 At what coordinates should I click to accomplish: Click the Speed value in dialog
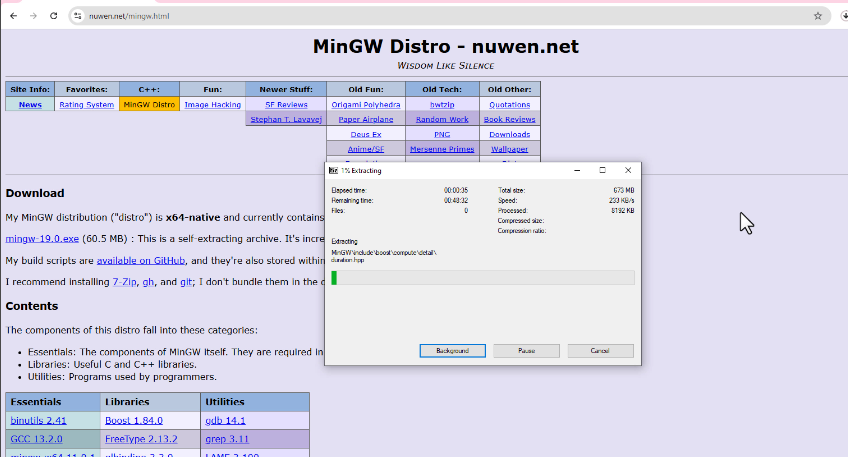(621, 201)
